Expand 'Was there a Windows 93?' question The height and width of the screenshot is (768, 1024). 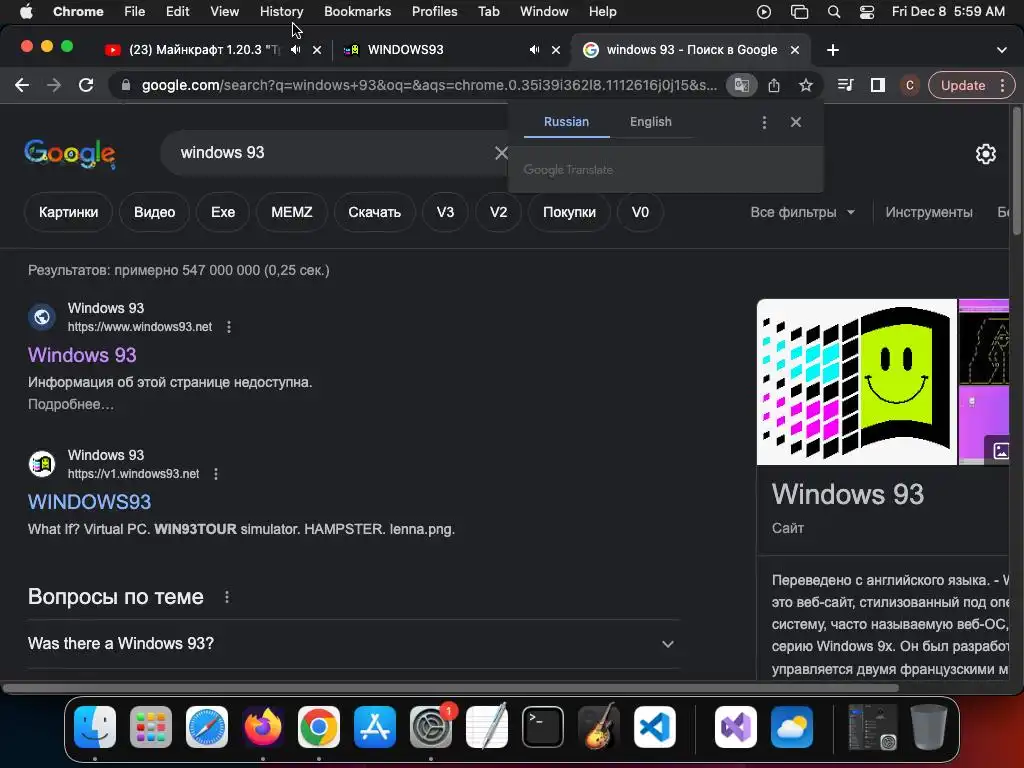click(x=353, y=644)
